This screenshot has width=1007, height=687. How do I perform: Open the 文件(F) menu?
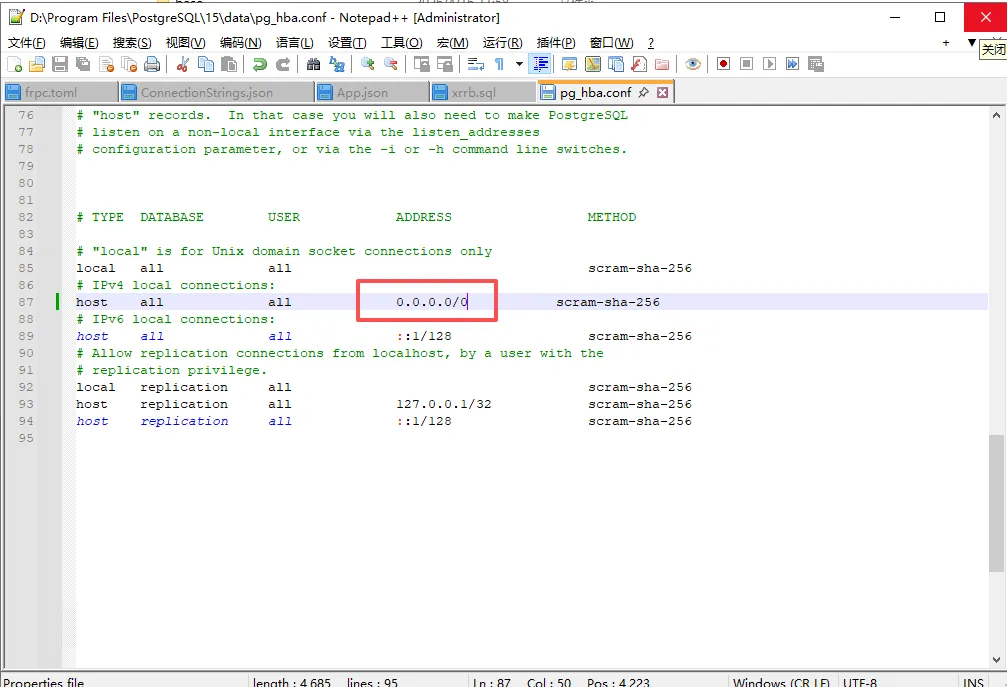pos(26,42)
